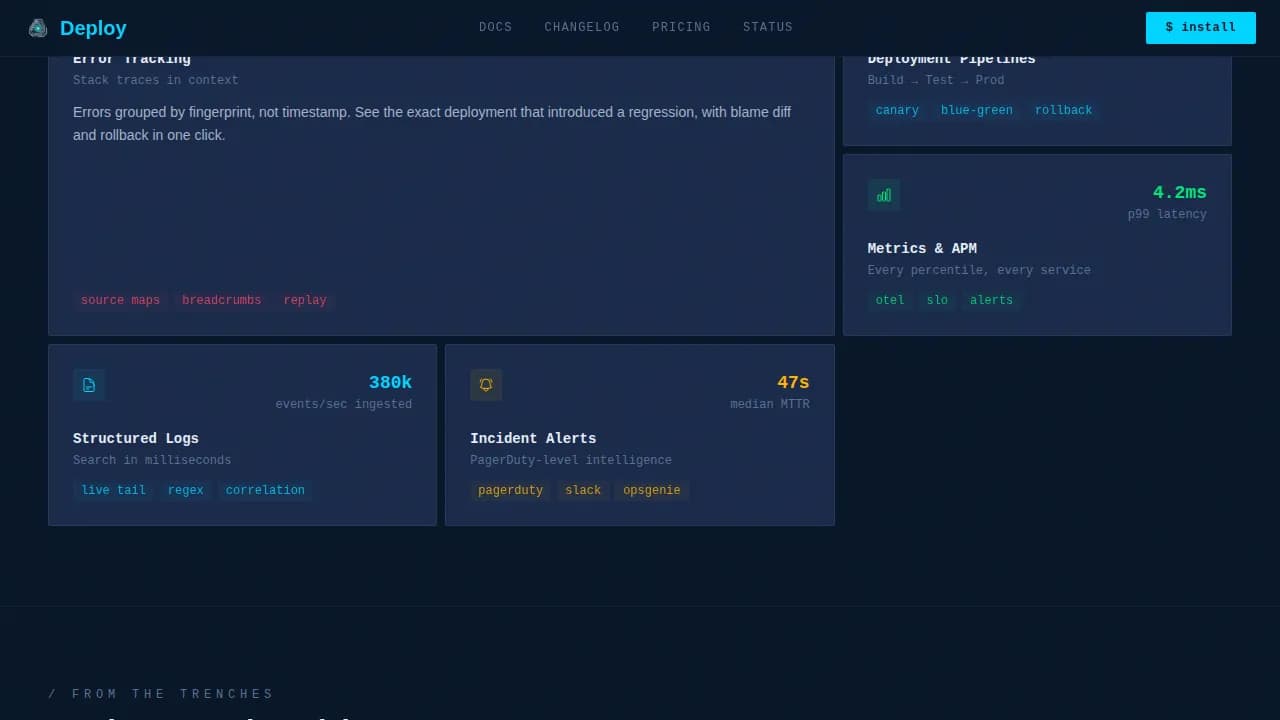
Task: Click the Deploy logo icon
Action: [38, 28]
